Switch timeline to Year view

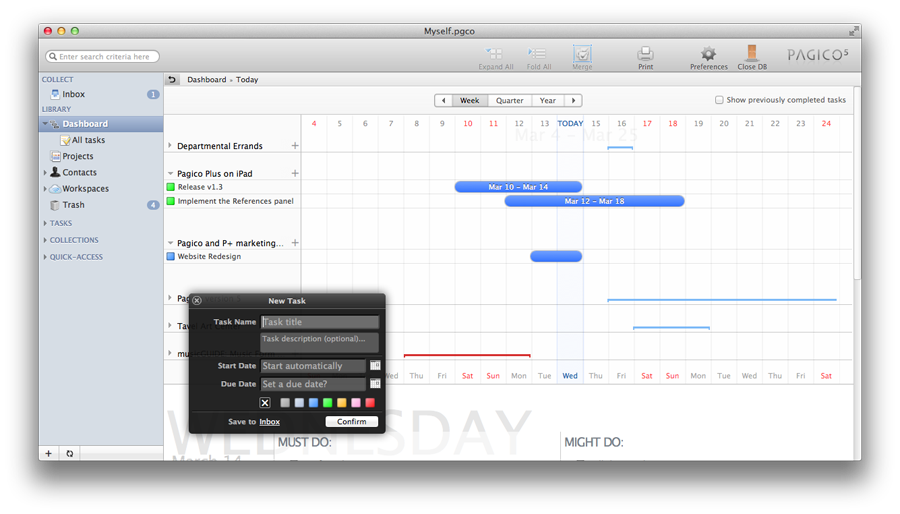(x=548, y=100)
